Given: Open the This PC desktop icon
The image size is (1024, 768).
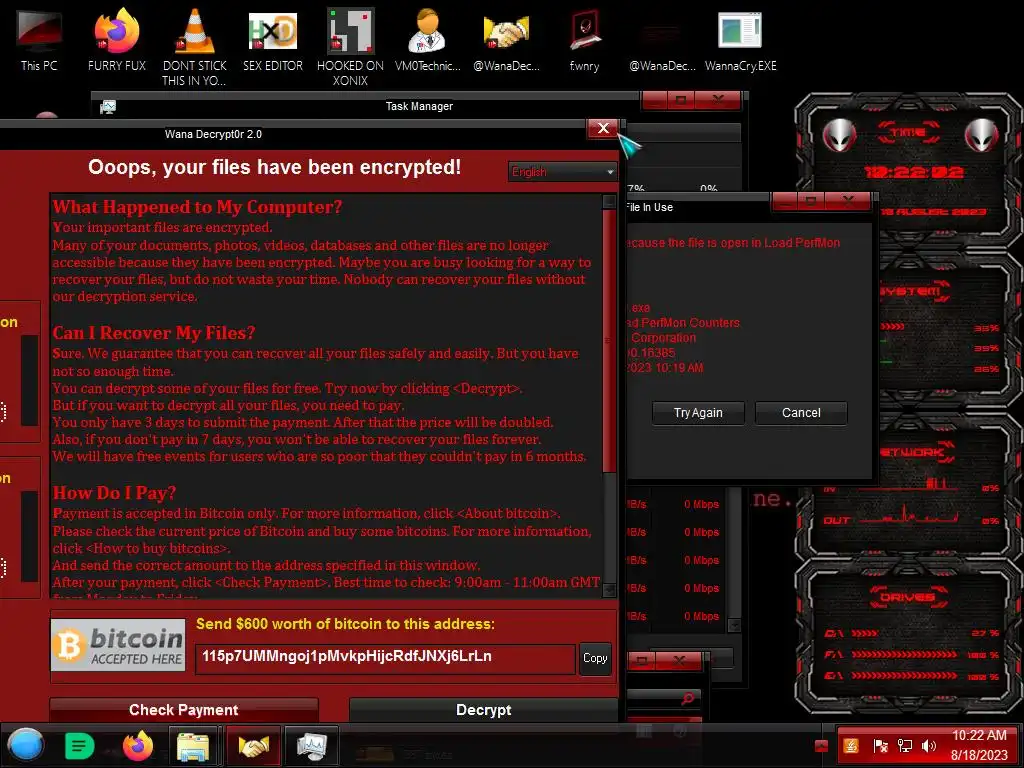Looking at the screenshot, I should click(x=39, y=40).
